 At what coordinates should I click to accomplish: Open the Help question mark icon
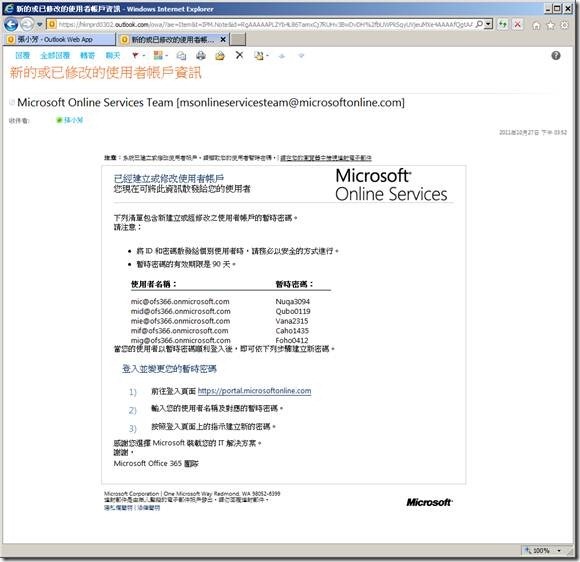[556, 55]
